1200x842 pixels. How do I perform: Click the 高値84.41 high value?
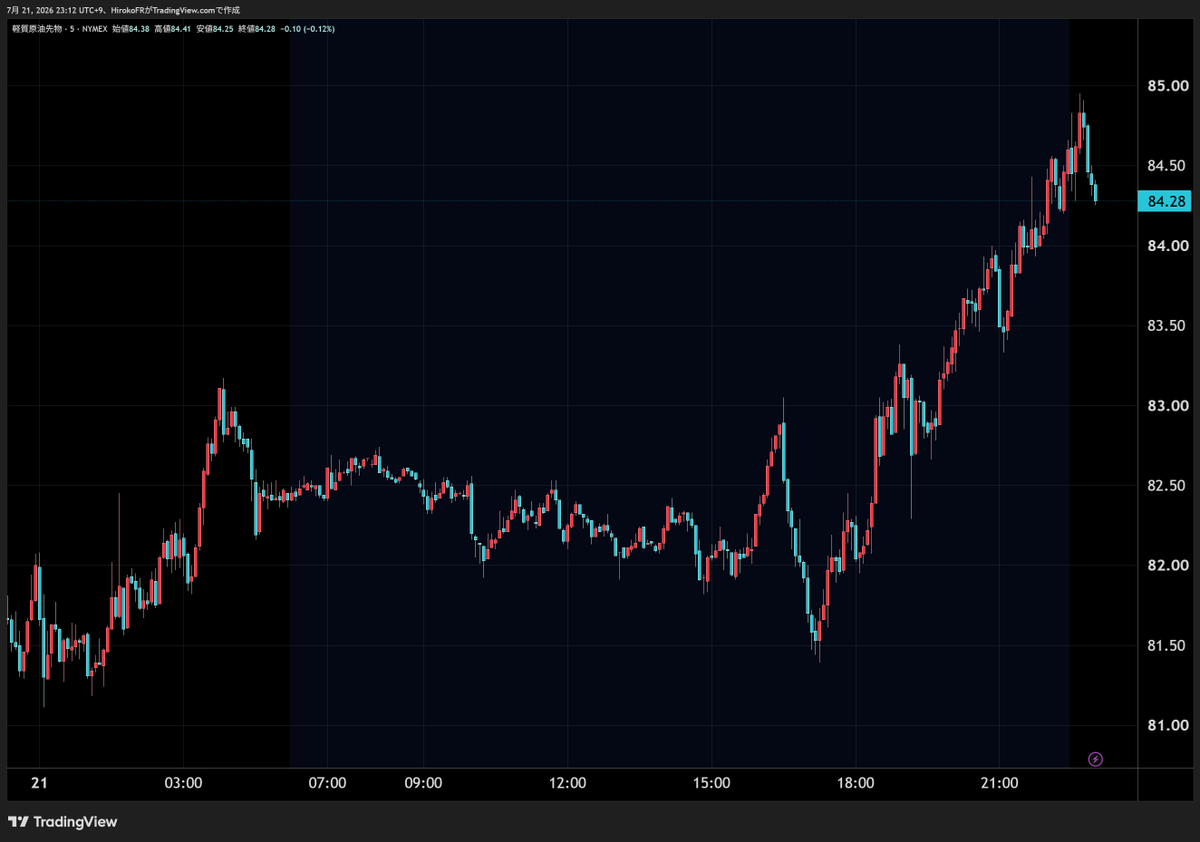(172, 29)
